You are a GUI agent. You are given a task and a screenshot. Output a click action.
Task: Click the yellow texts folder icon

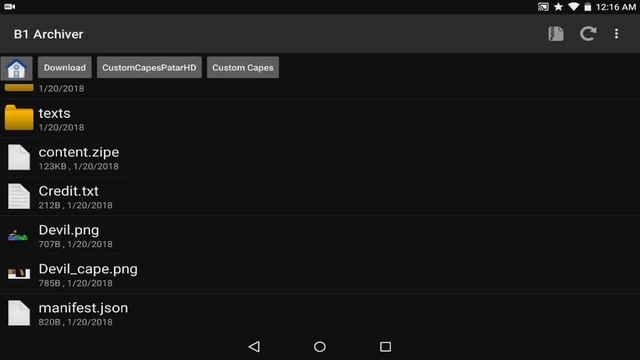click(x=19, y=118)
